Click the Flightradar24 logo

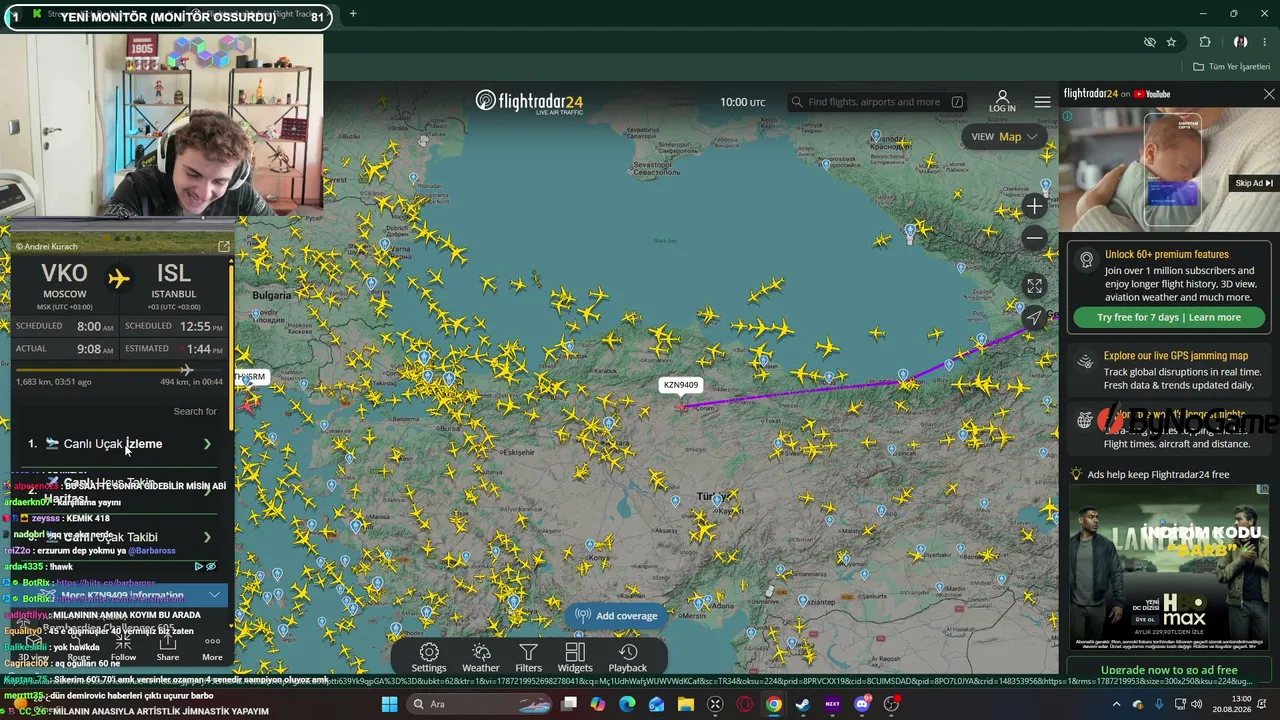point(529,102)
